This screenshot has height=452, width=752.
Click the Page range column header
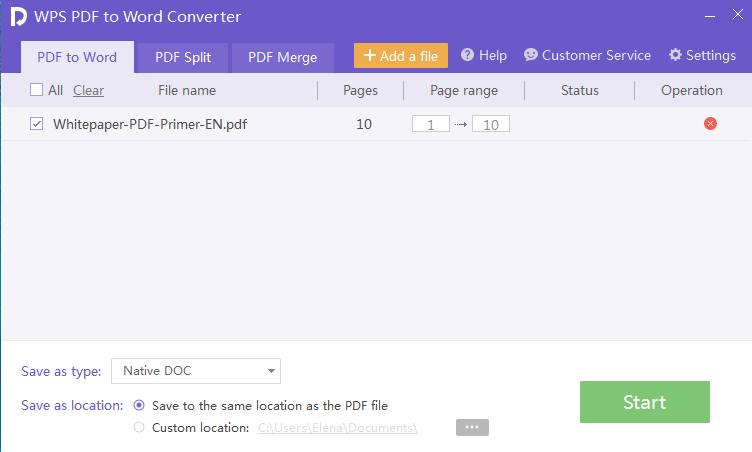[x=464, y=90]
